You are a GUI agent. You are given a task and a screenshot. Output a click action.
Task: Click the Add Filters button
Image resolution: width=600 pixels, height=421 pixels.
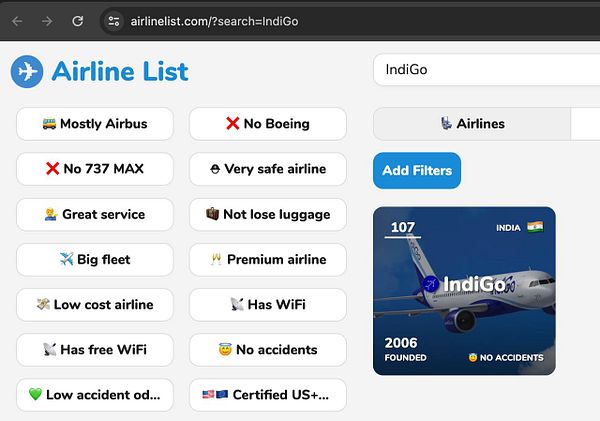(x=417, y=171)
